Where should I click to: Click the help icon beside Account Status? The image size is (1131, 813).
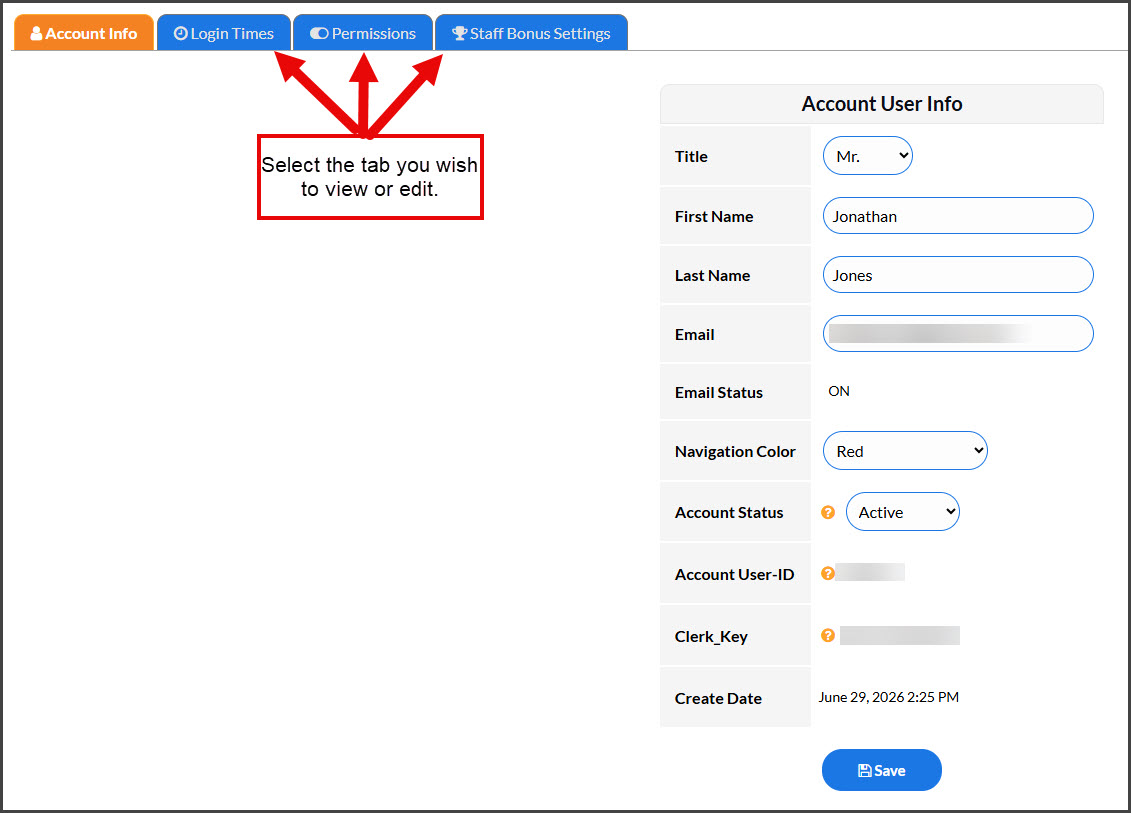[828, 512]
